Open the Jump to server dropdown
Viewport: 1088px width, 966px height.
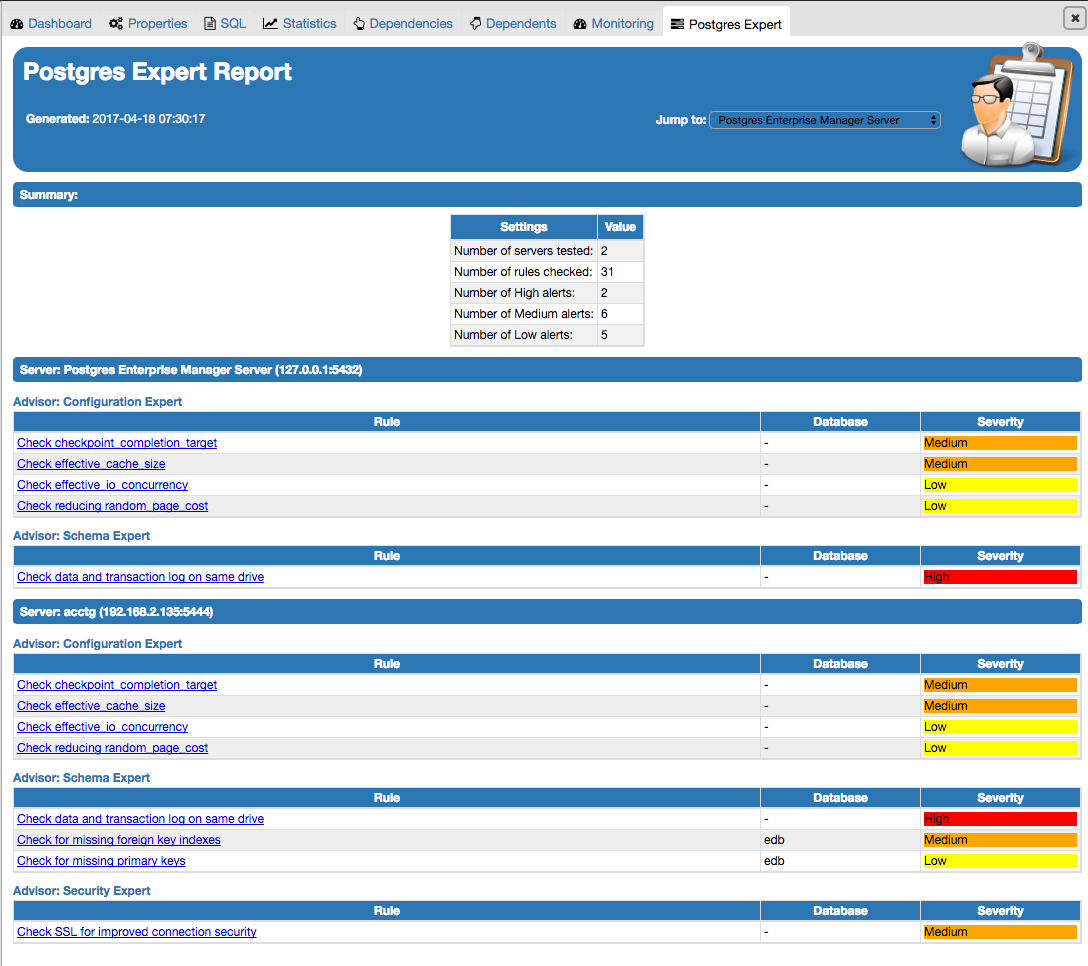pyautogui.click(x=825, y=120)
